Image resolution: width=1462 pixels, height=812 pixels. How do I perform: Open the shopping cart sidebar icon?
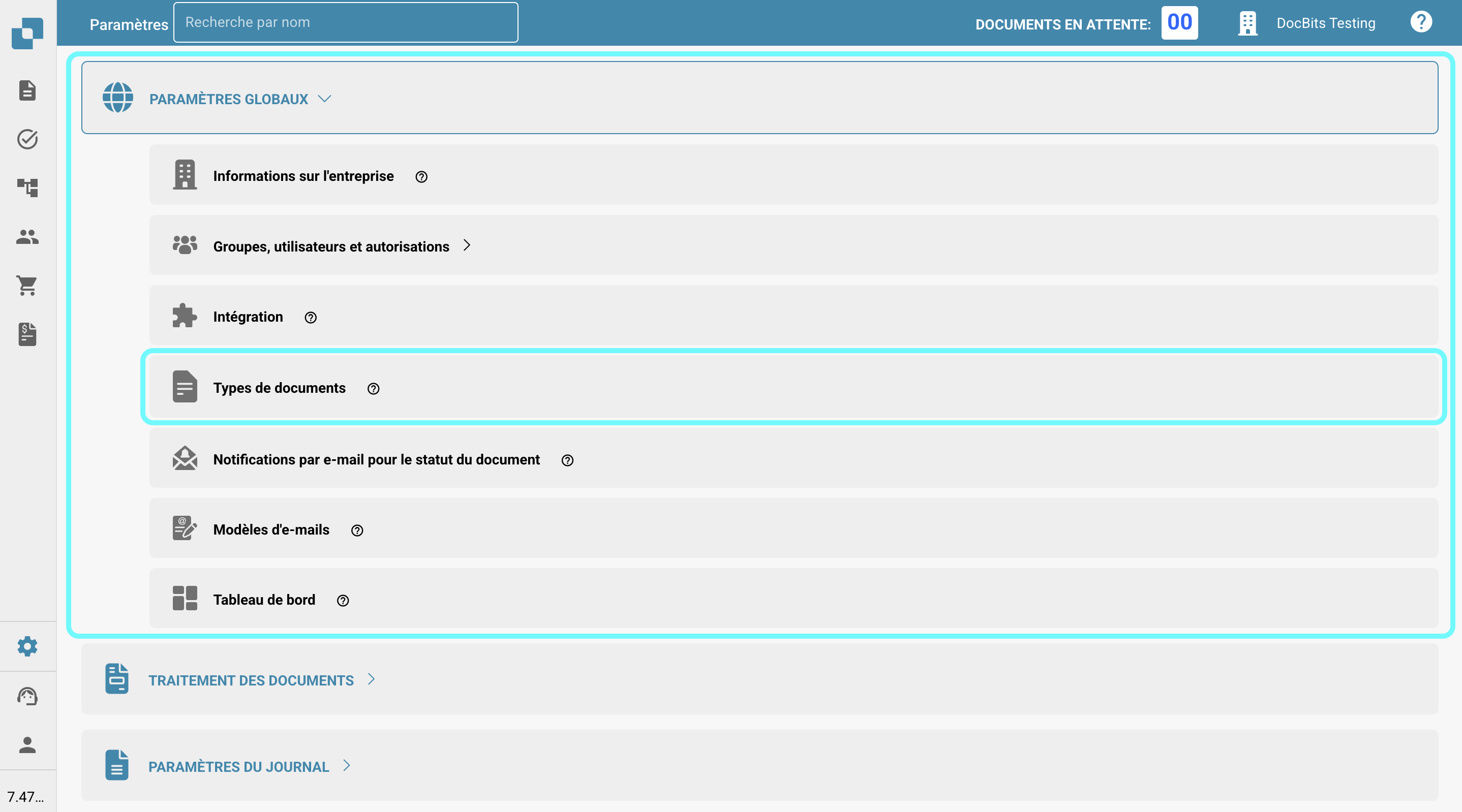[27, 285]
